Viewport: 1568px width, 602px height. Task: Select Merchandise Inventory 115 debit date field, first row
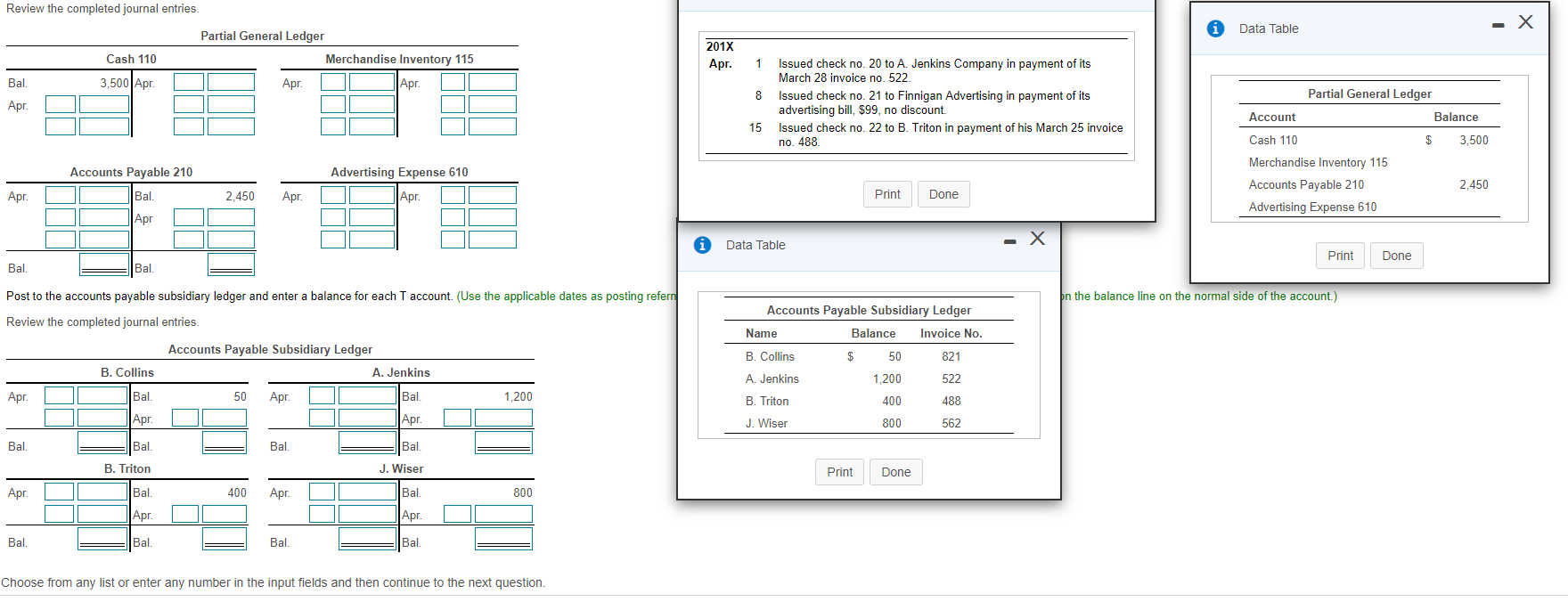point(333,82)
